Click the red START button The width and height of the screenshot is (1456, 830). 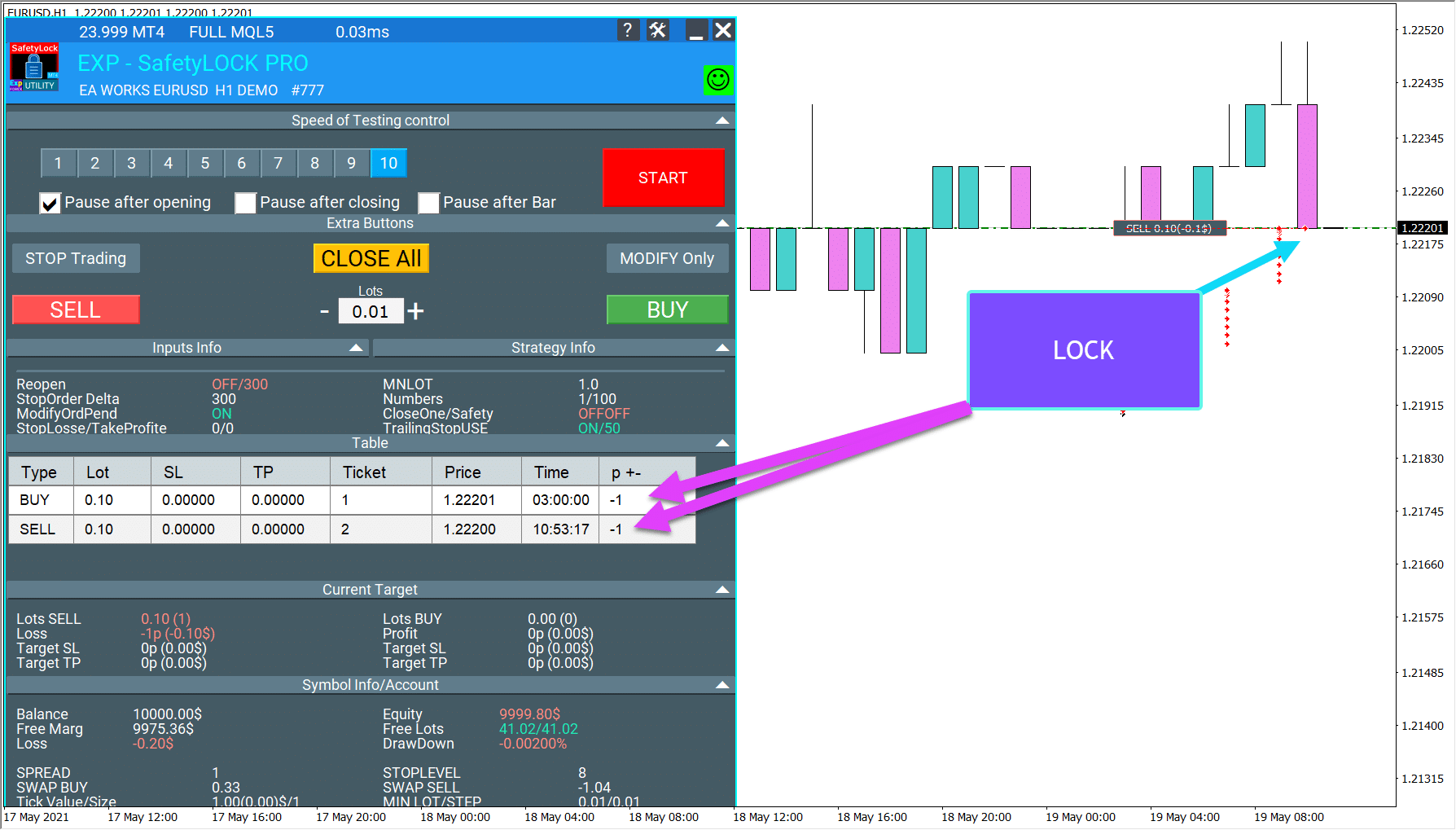pos(663,178)
